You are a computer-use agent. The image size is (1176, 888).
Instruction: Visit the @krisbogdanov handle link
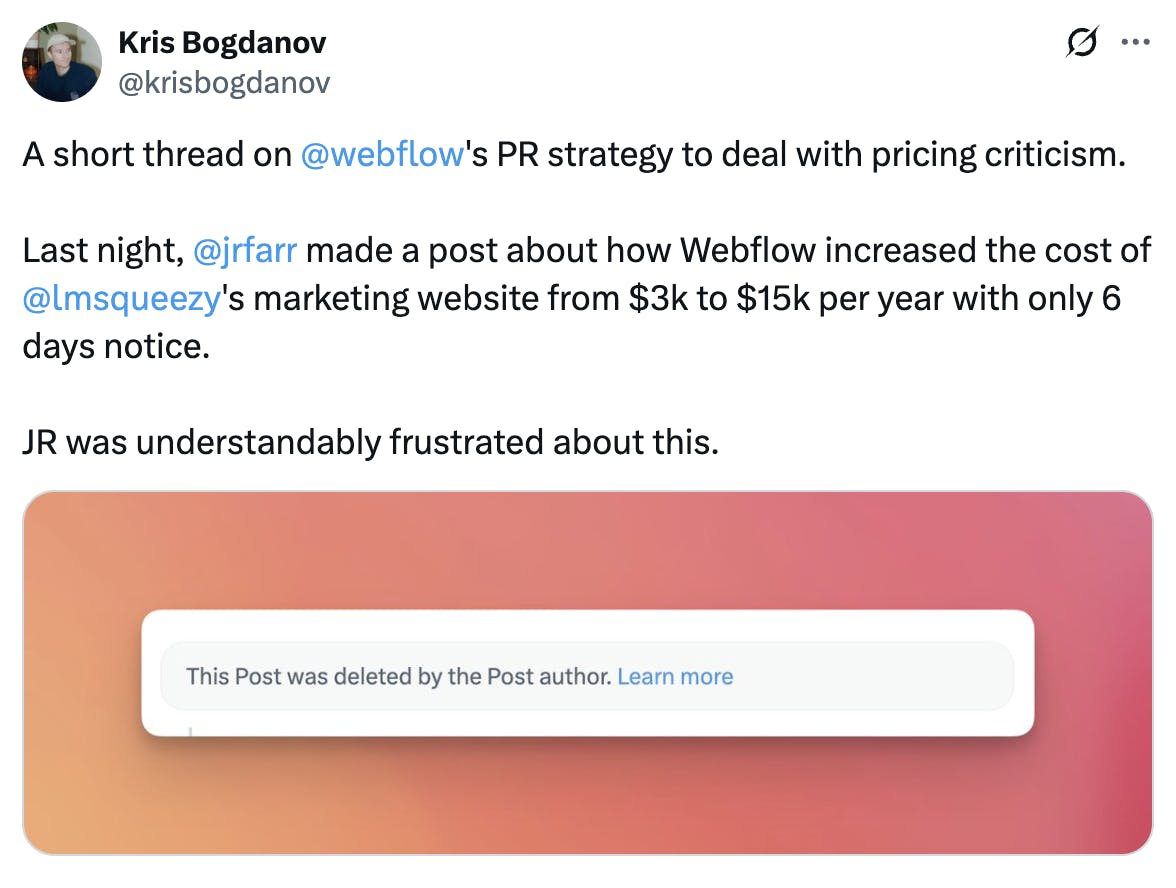224,82
